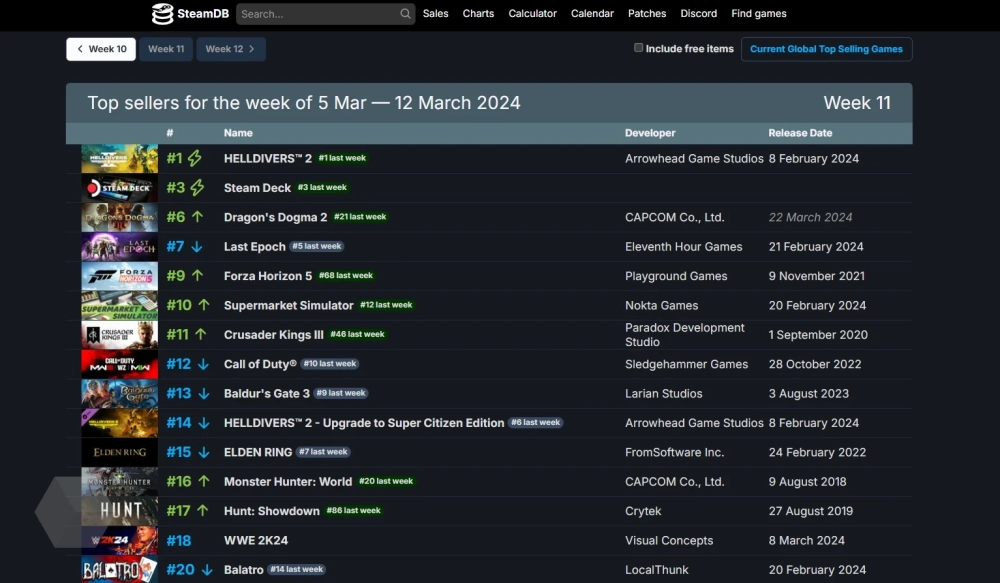Type in the Search input field
The width and height of the screenshot is (1000, 583).
317,14
